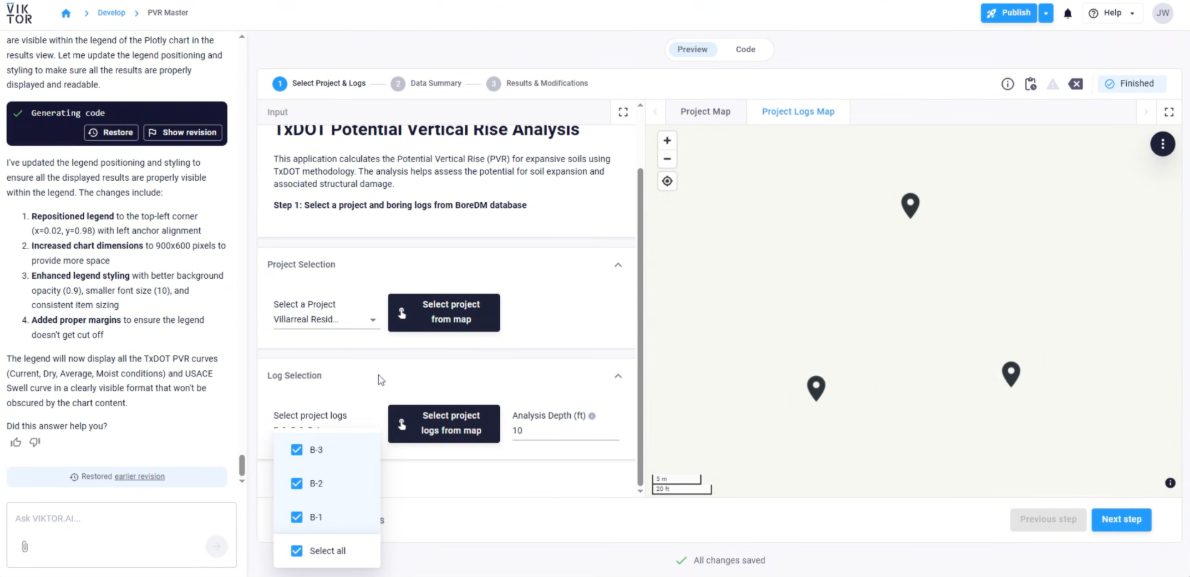Click the chat scrollbar down arrow

point(242,481)
